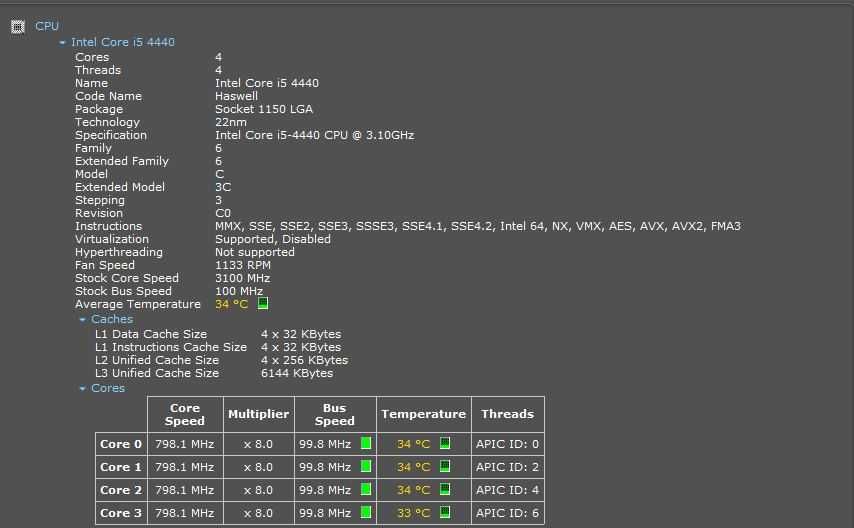Click Core 0 temperature indicator icon
The width and height of the screenshot is (854, 528).
coord(445,443)
